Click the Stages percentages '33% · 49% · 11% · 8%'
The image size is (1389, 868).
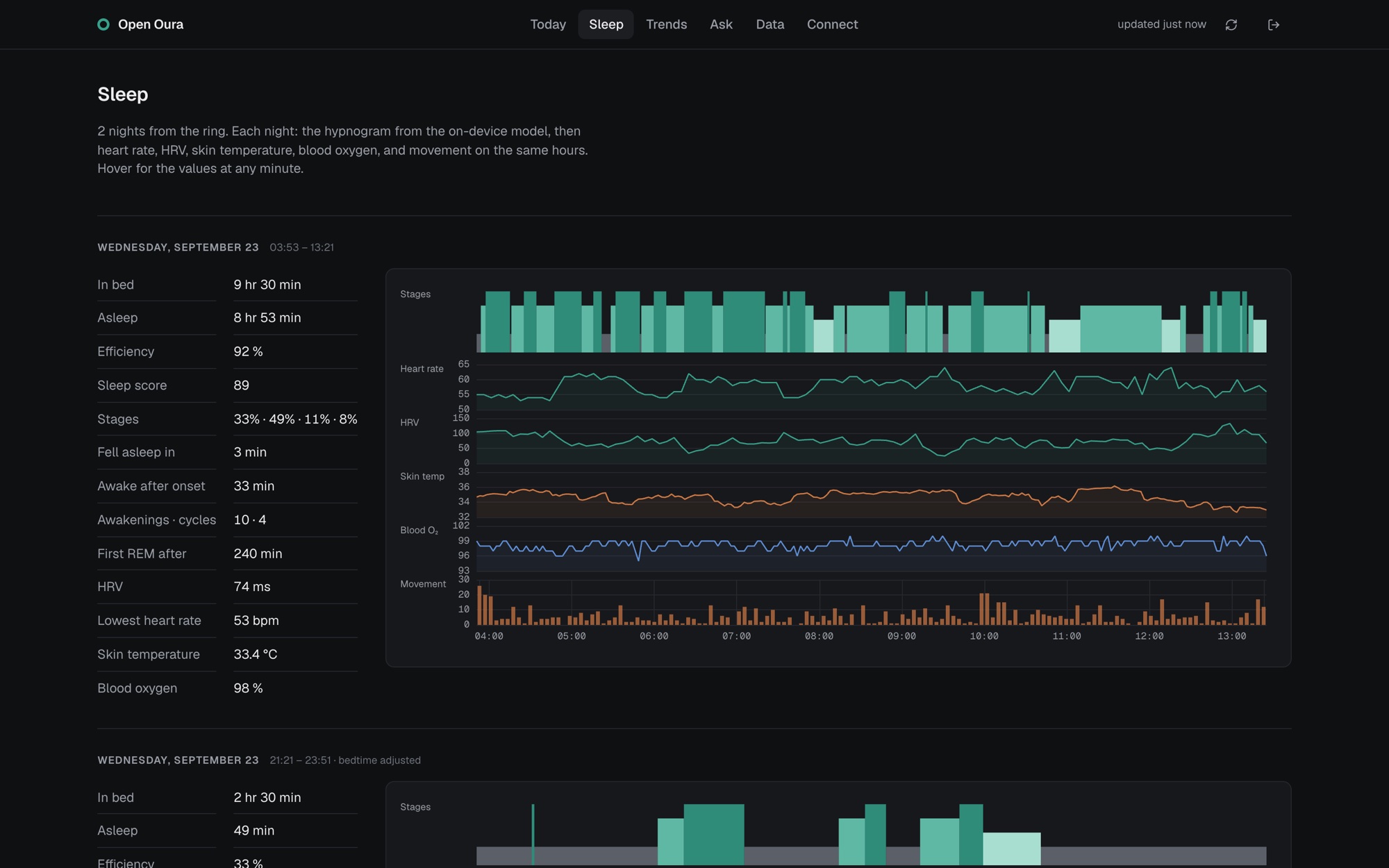[x=295, y=419]
